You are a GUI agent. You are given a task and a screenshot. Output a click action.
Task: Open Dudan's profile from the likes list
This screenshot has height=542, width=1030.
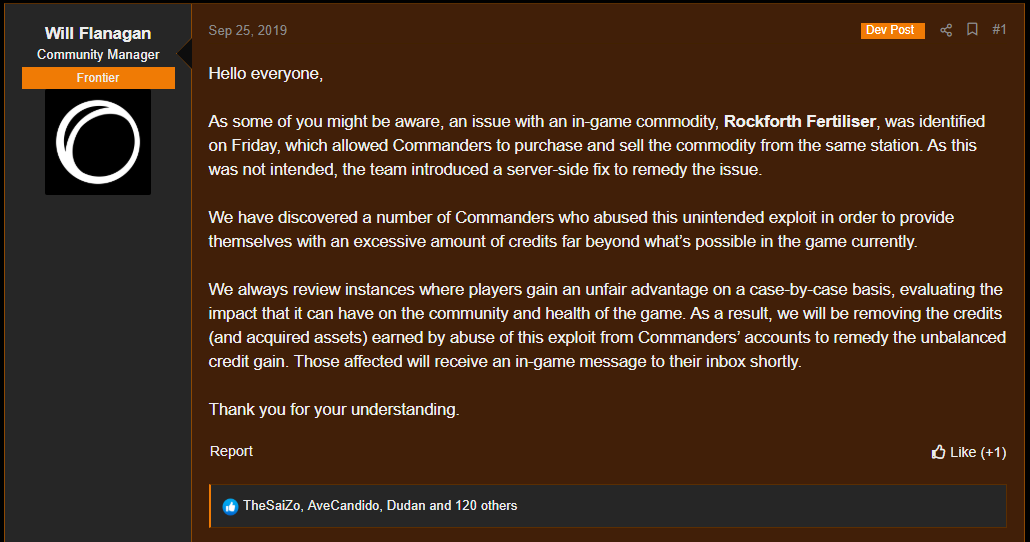406,506
